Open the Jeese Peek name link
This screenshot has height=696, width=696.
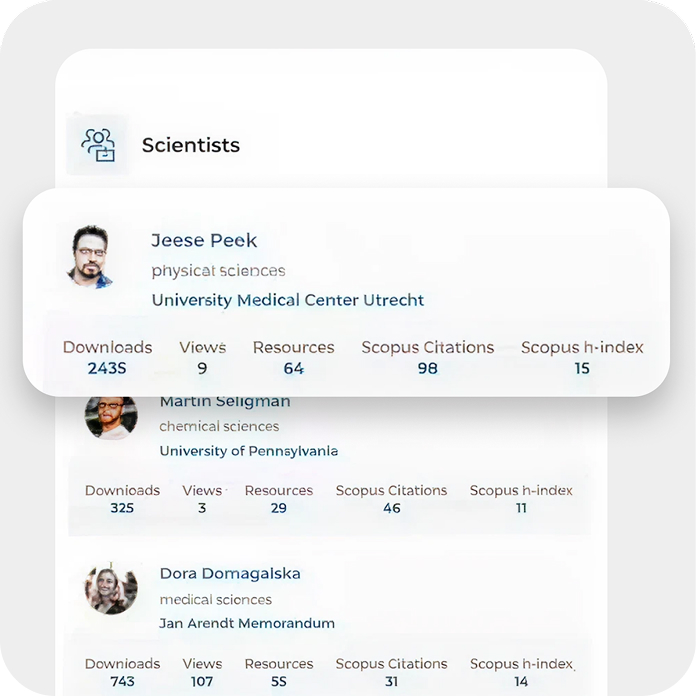point(204,240)
